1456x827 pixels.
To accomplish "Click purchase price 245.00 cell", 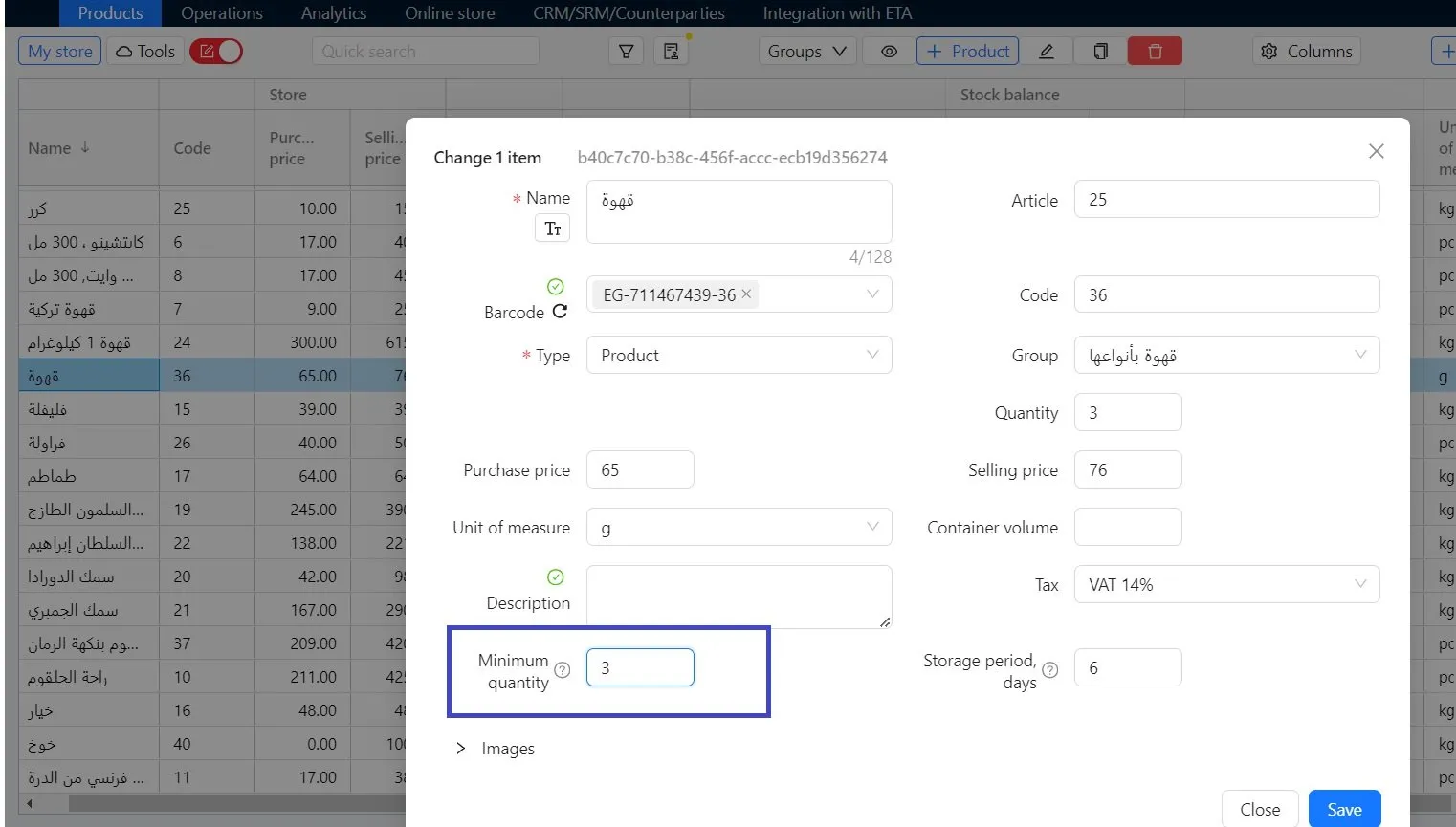I will (302, 510).
